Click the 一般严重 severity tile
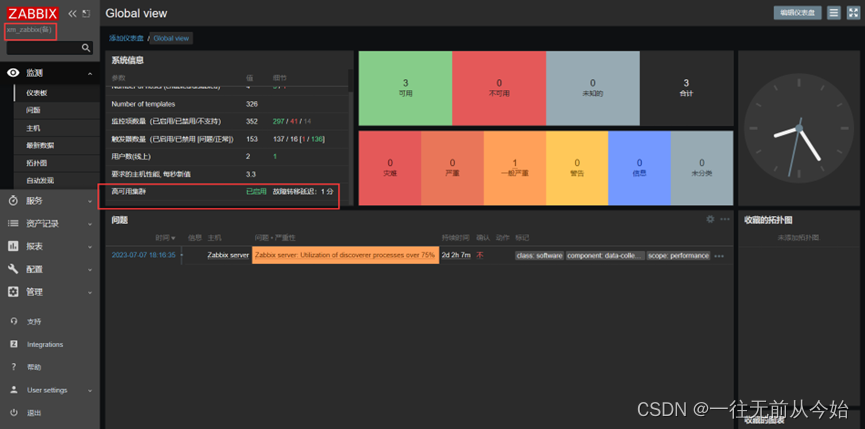The width and height of the screenshot is (865, 429). [515, 168]
